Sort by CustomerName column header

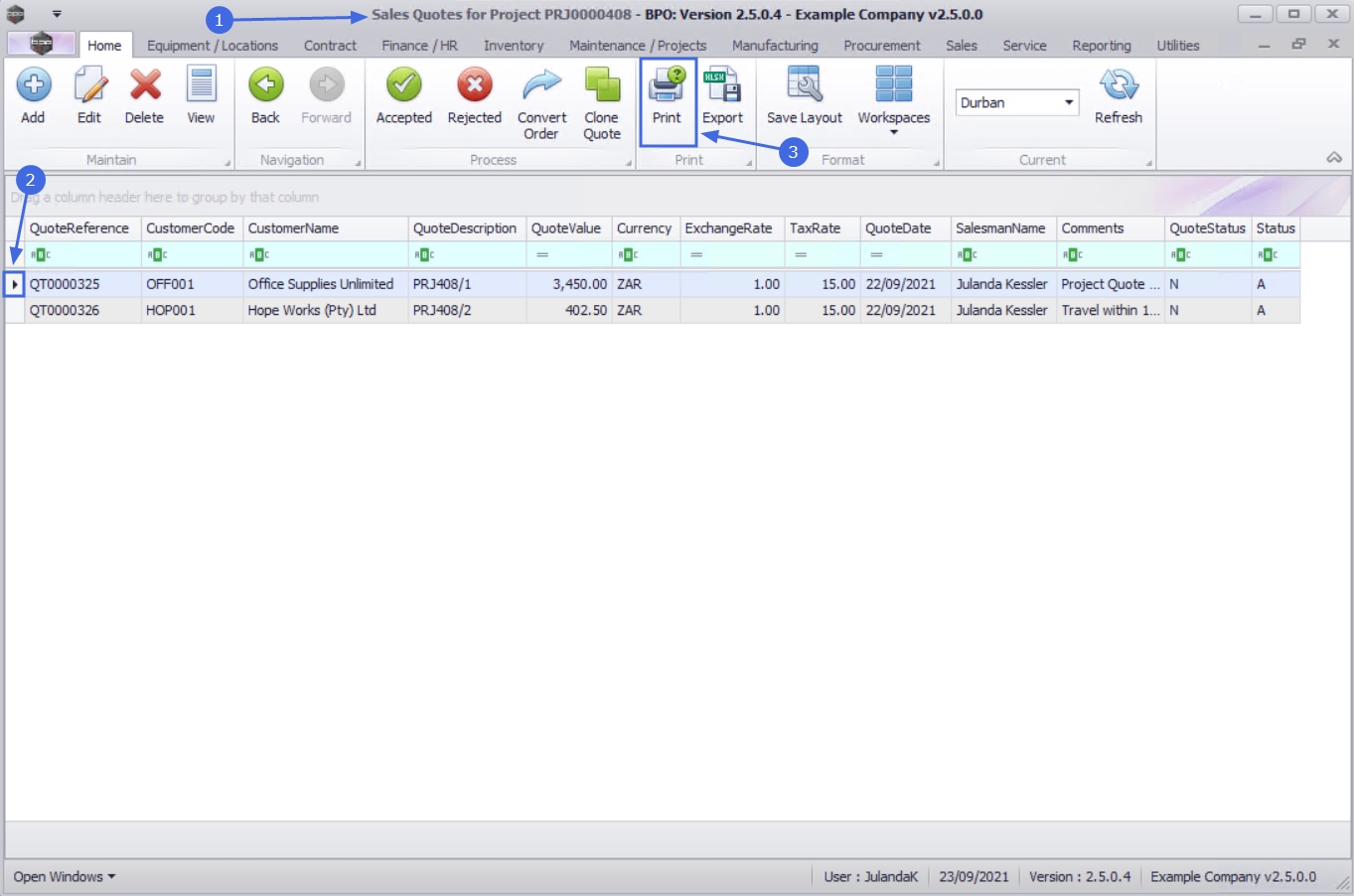click(x=326, y=228)
